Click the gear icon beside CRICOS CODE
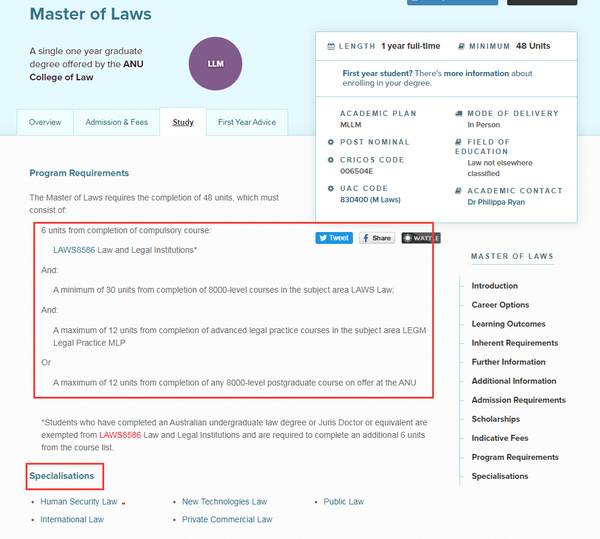Screen dimensions: 600x539 click(x=331, y=160)
